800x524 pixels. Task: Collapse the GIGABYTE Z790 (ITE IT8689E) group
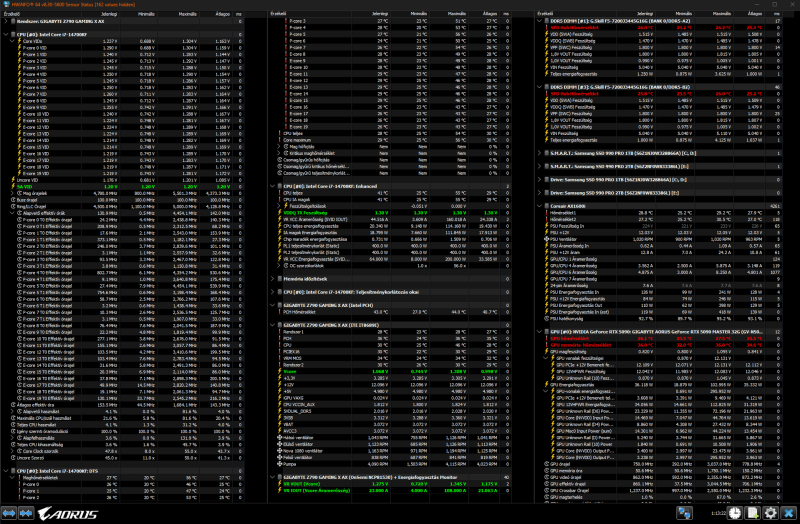pos(272,325)
